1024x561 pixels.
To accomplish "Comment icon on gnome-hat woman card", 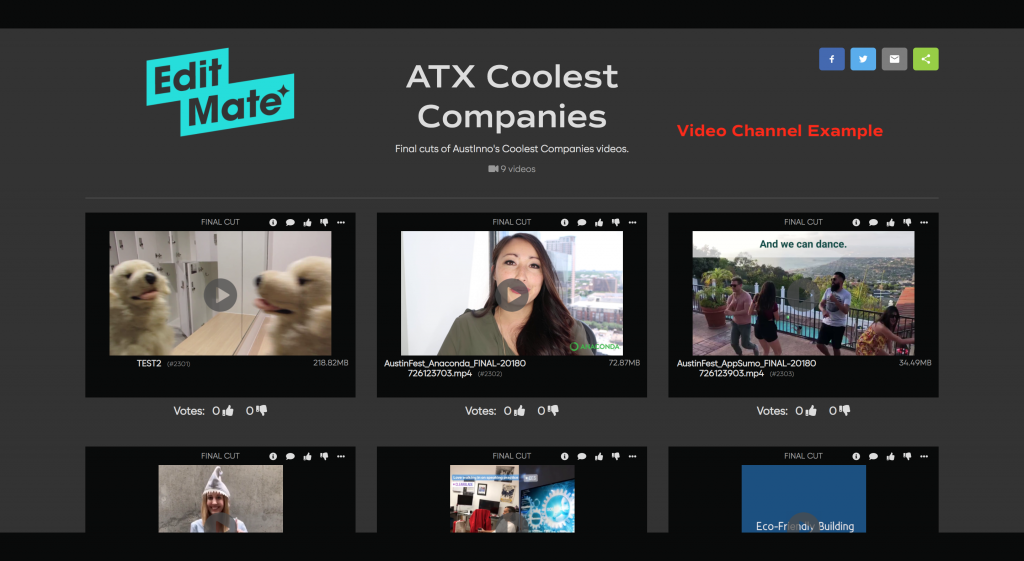I will (x=290, y=456).
